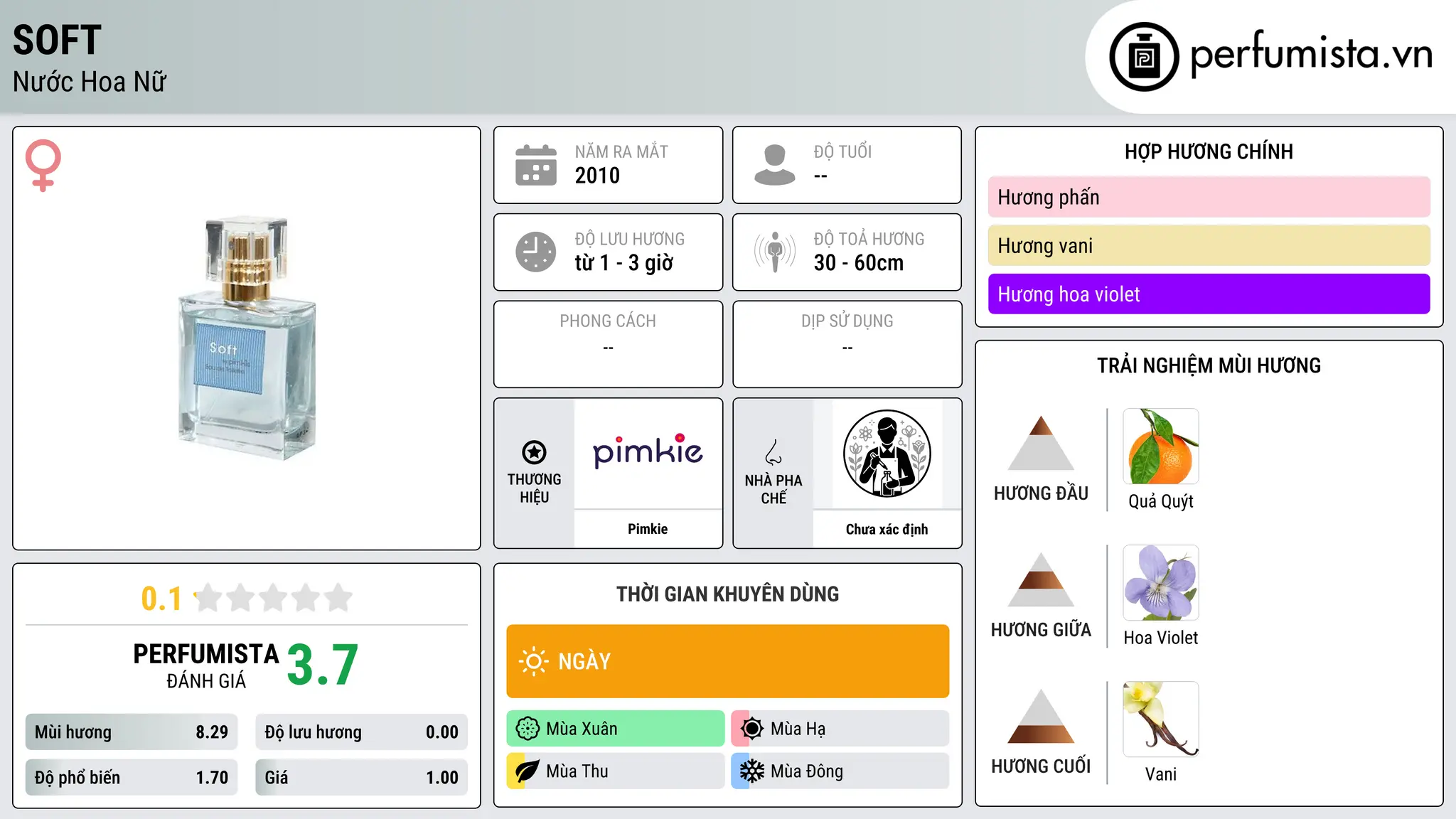Click the SOFT perfume title
This screenshot has height=819, width=1456.
coord(57,40)
